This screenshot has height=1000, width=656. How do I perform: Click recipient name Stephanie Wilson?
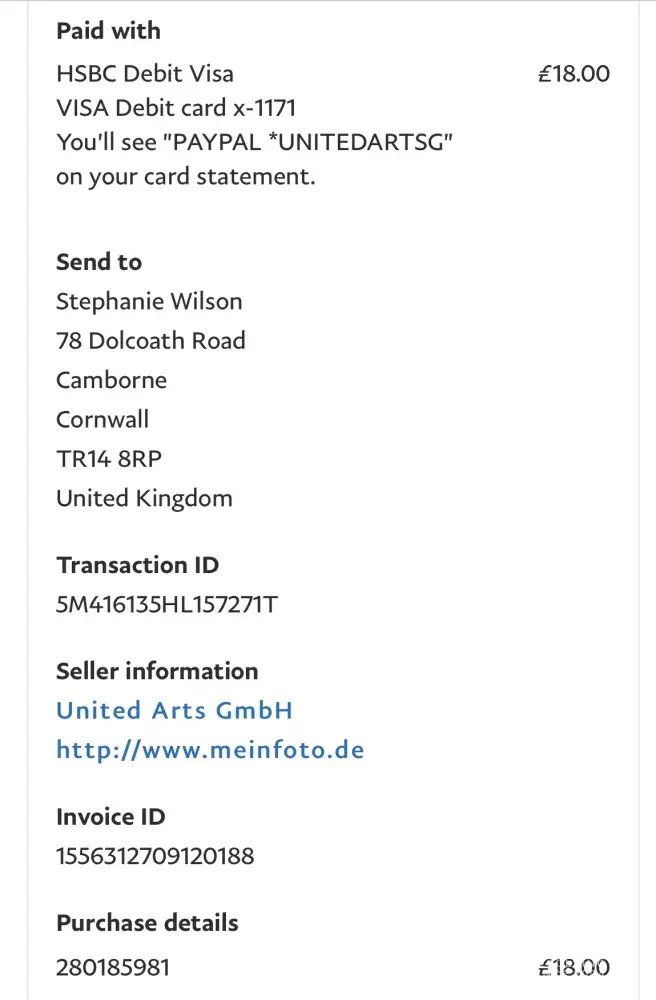(149, 301)
